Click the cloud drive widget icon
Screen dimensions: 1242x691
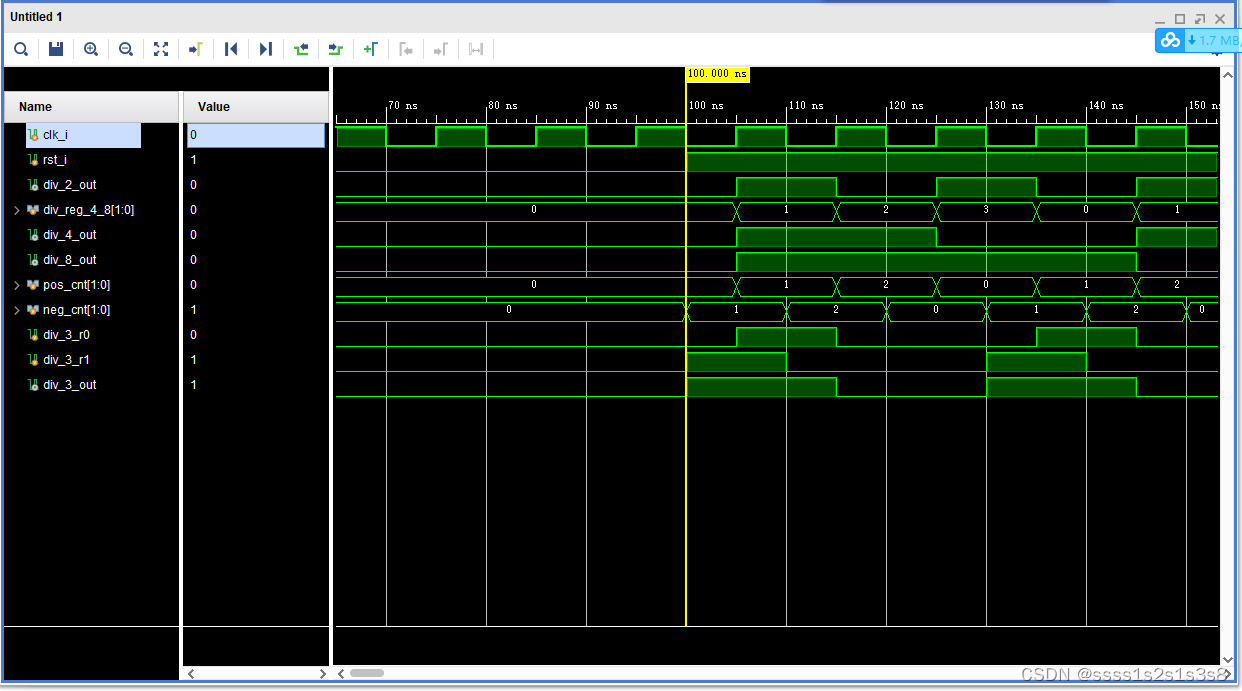point(1170,40)
